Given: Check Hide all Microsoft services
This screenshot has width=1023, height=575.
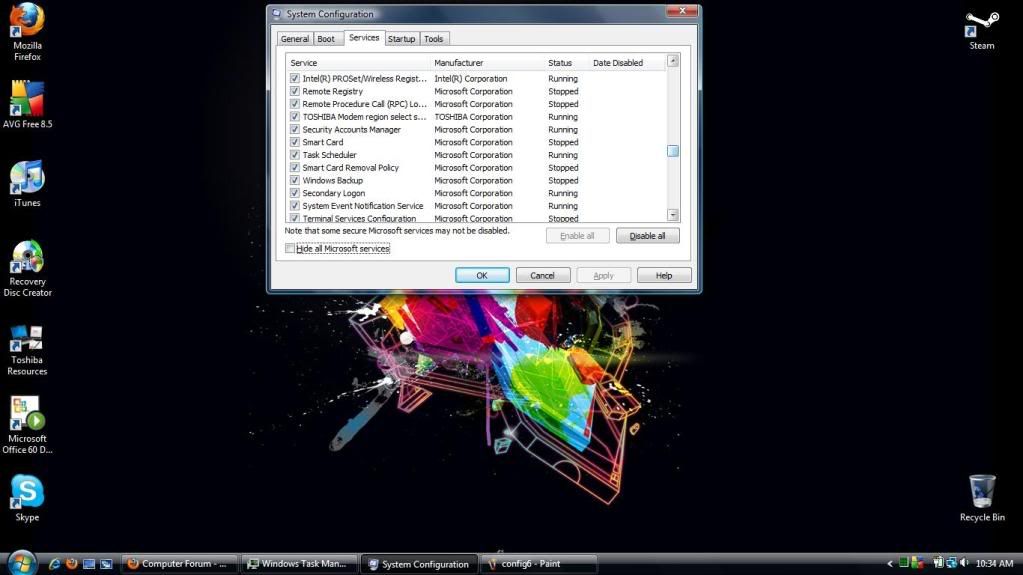Looking at the screenshot, I should click(x=290, y=248).
